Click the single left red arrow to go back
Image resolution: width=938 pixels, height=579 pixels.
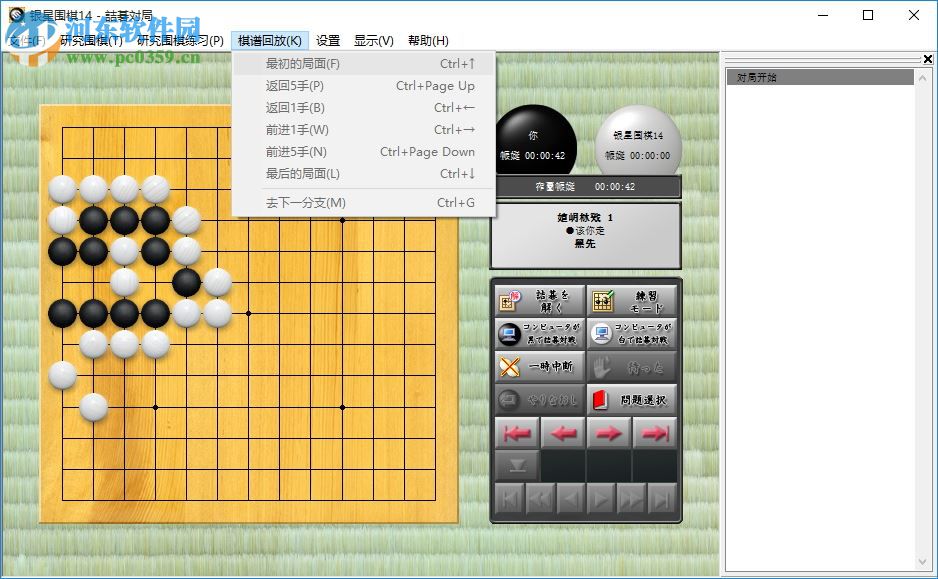pyautogui.click(x=562, y=432)
